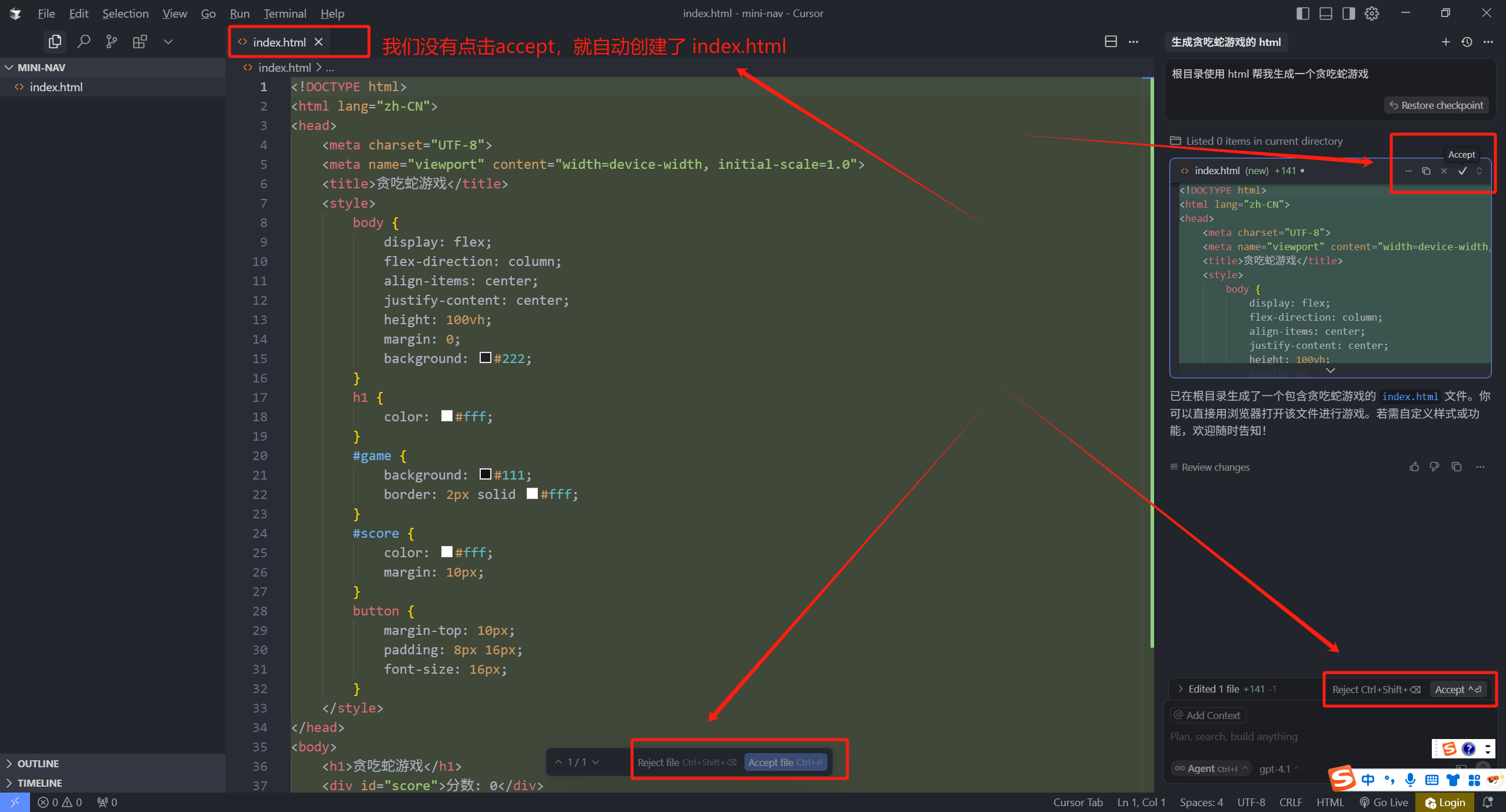Show more of code preview chevron

1330,370
